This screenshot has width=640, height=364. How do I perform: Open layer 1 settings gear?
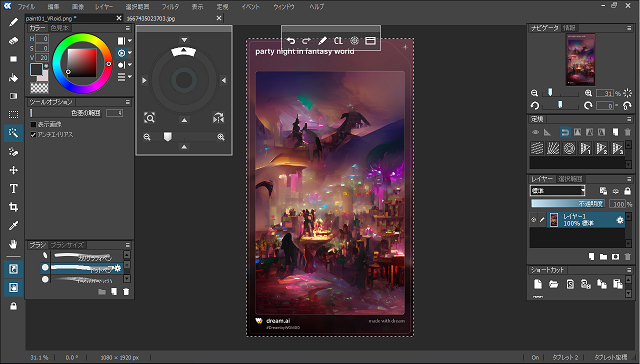(x=620, y=220)
